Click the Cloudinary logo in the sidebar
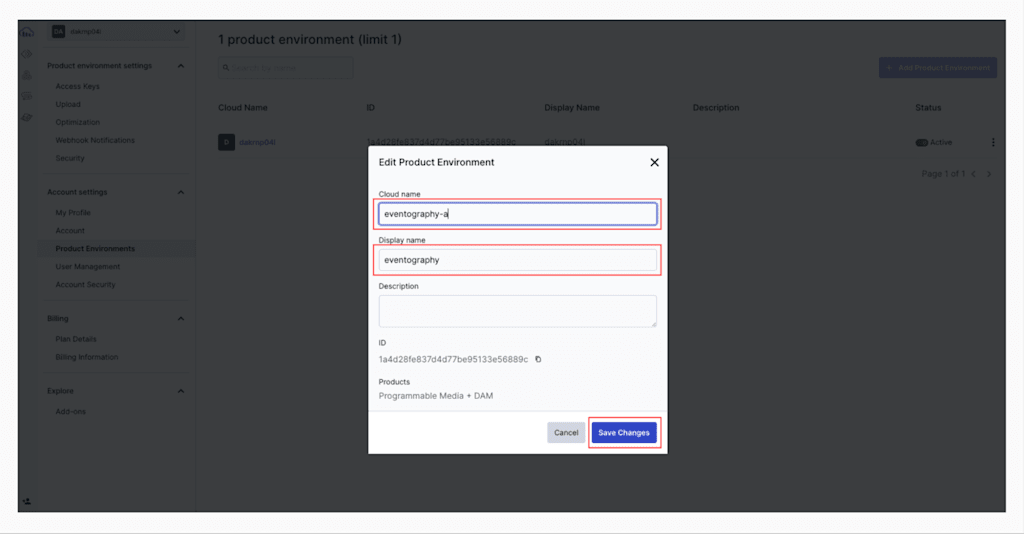Viewport: 1024px width, 534px height. coord(27,32)
